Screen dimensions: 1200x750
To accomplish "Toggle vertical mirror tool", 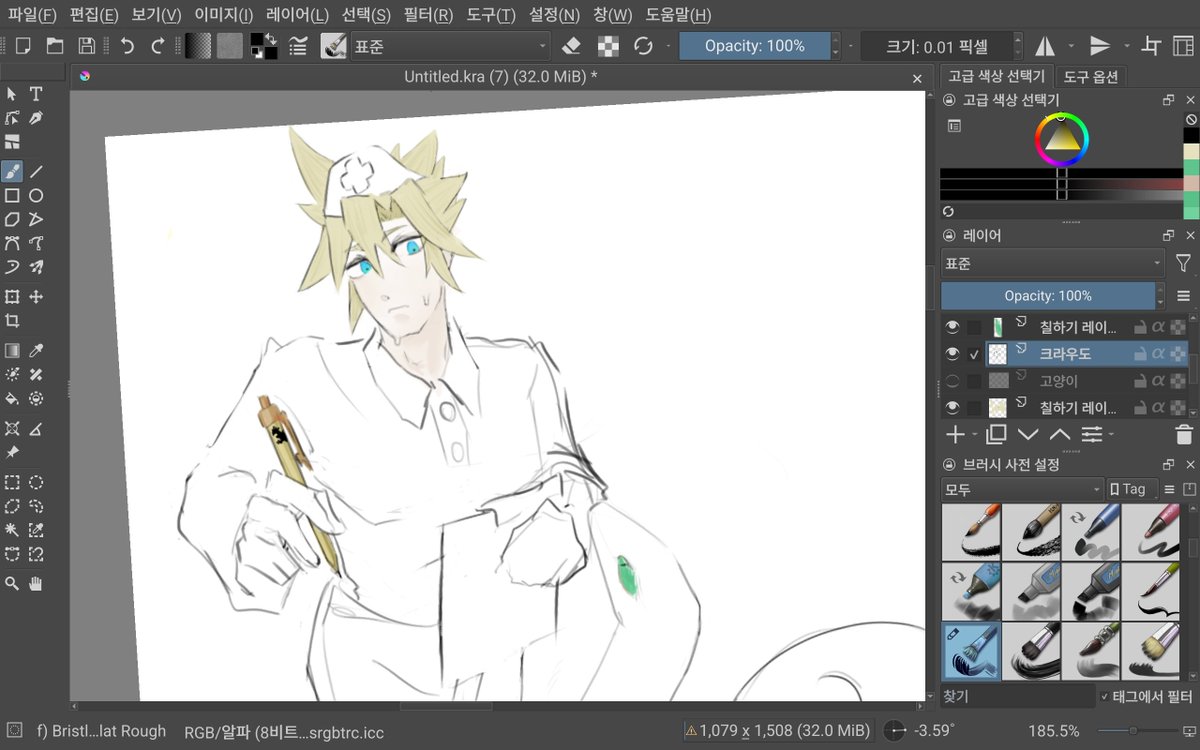I will coord(1100,46).
